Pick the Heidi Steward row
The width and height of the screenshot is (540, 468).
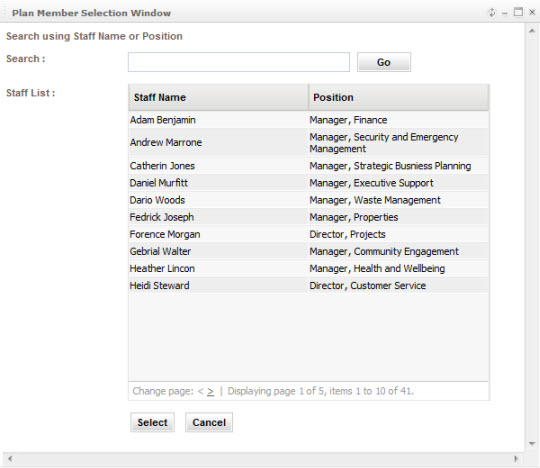[x=309, y=285]
